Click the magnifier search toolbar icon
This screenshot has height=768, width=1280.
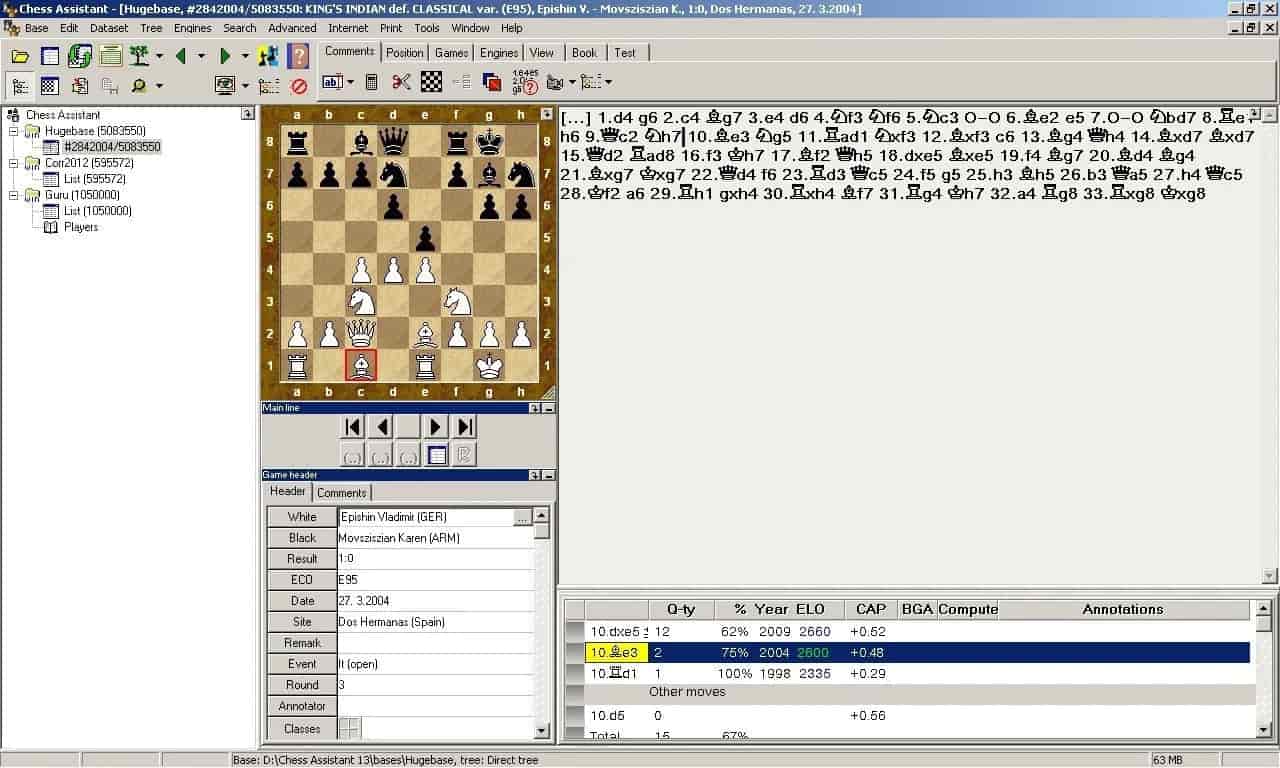click(x=139, y=86)
